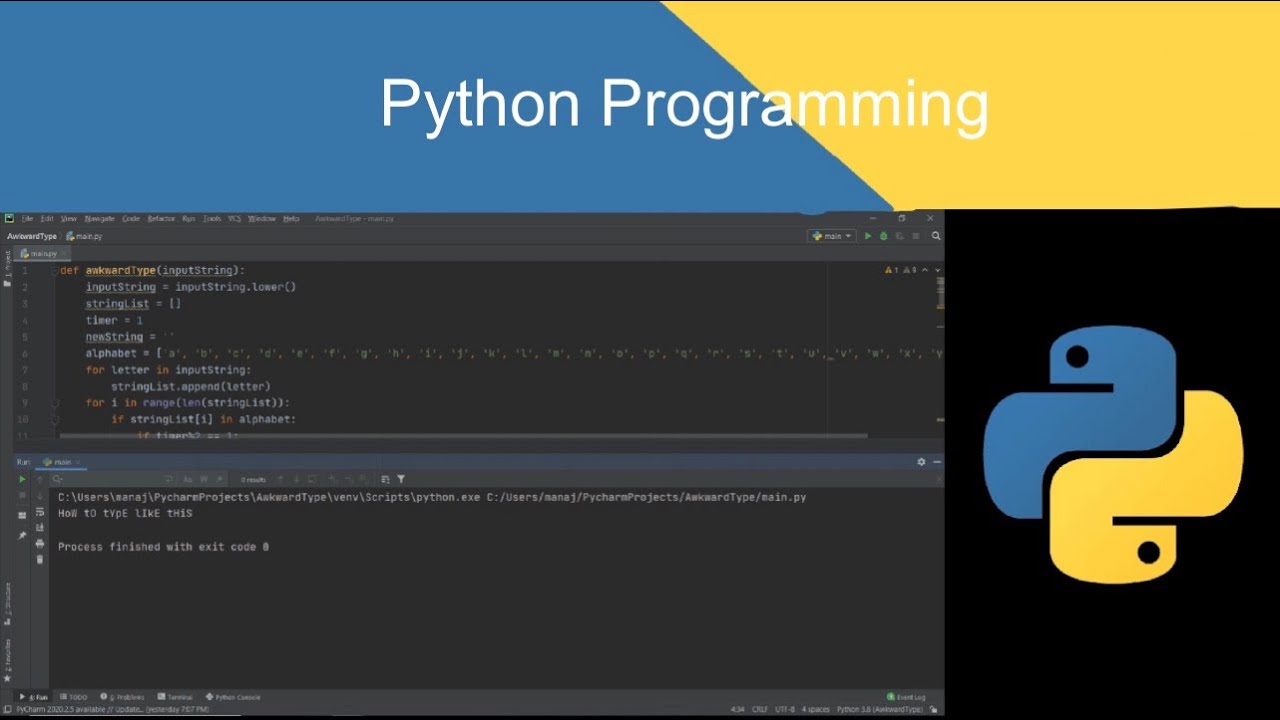
Task: Pin the Run tab
Action: pos(22,535)
